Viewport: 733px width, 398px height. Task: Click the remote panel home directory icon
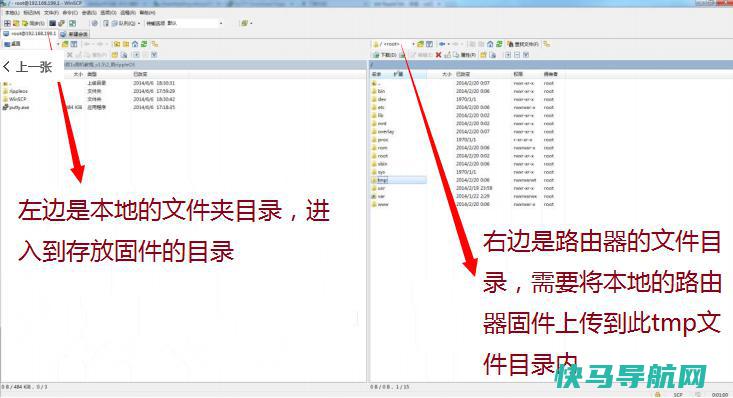click(x=490, y=44)
